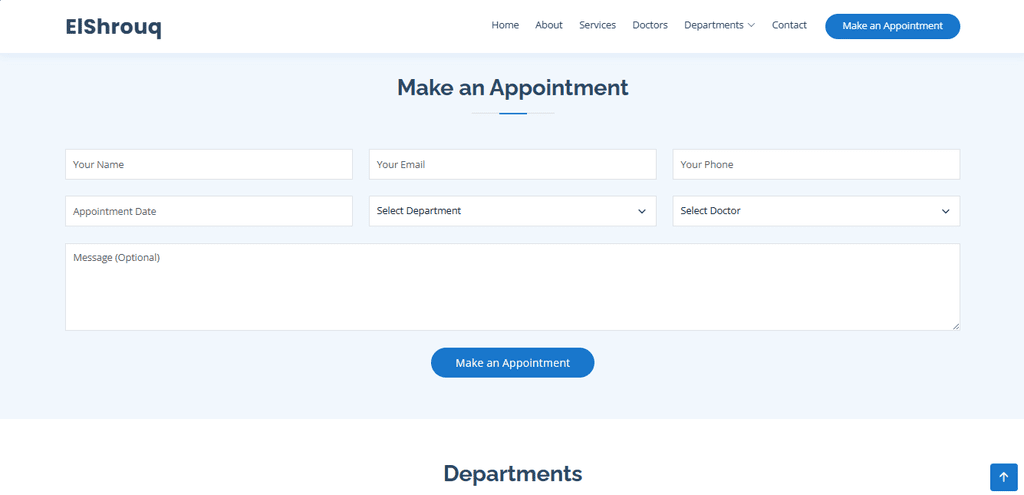Expand the Departments nav dropdown

[x=720, y=25]
